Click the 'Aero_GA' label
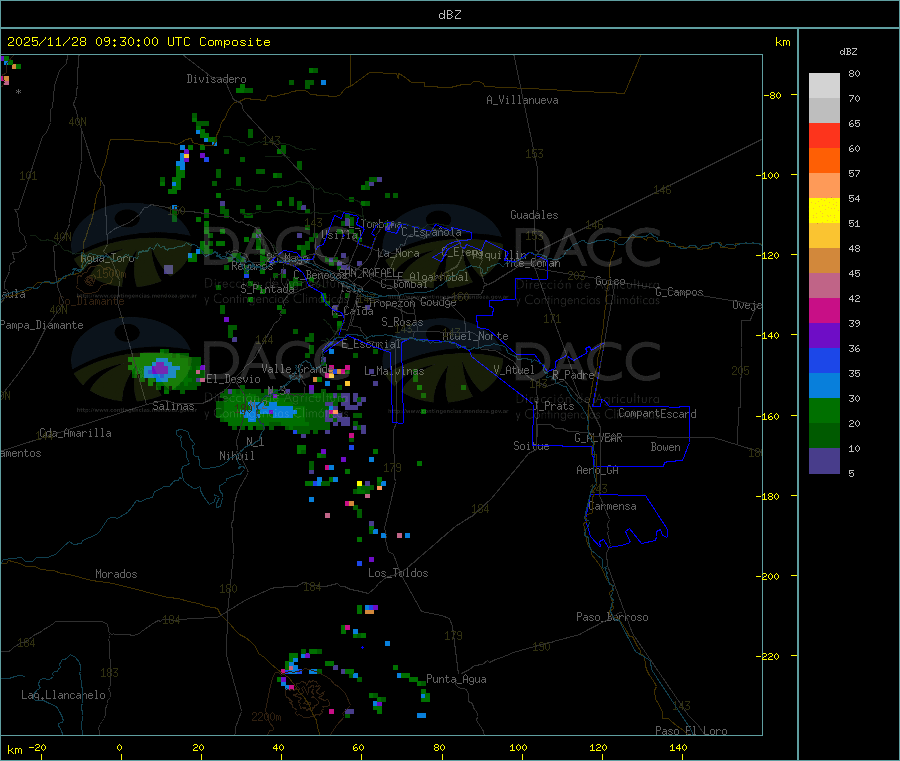The width and height of the screenshot is (900, 761). point(598,470)
